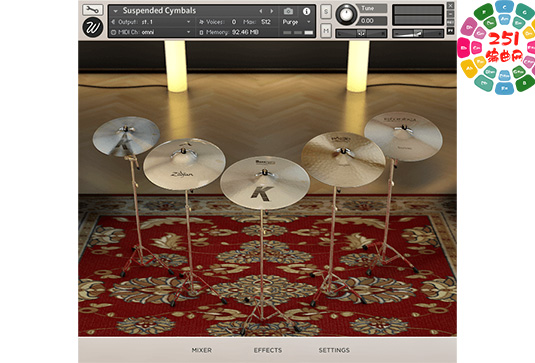Select the Tune value field 0.00
Screen dimensions: 535x363
pyautogui.click(x=373, y=21)
